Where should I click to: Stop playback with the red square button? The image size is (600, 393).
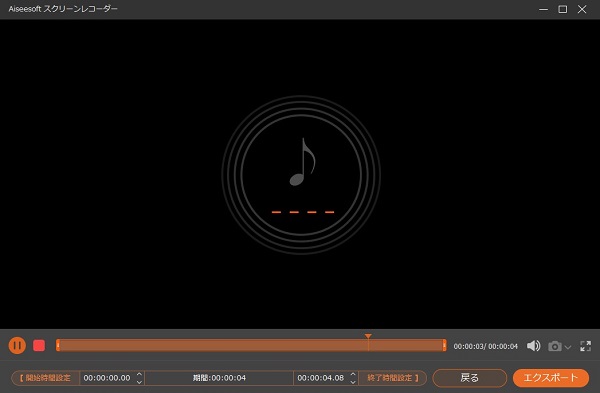click(39, 346)
